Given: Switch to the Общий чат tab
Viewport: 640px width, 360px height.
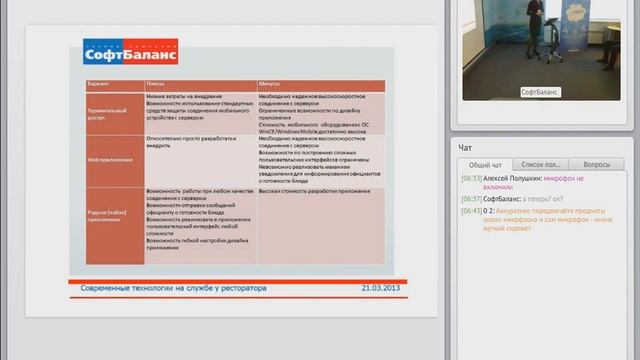Looking at the screenshot, I should coord(485,165).
